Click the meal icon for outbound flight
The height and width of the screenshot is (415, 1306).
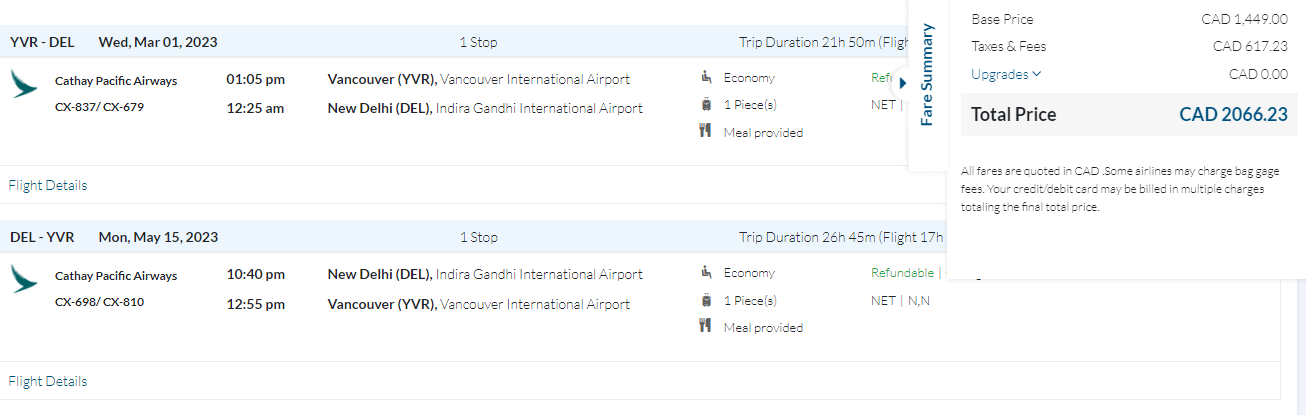706,131
